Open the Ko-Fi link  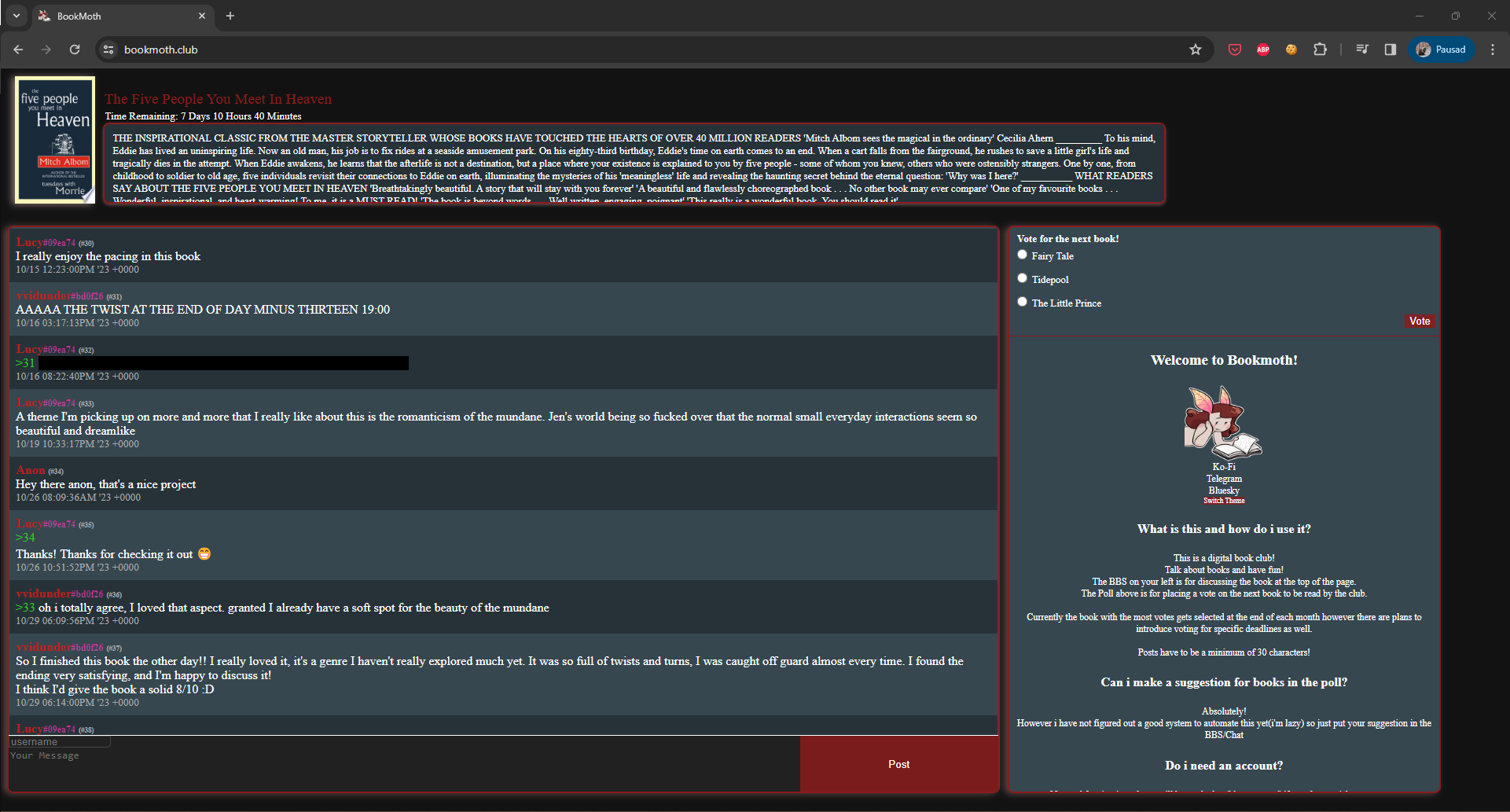(1224, 467)
